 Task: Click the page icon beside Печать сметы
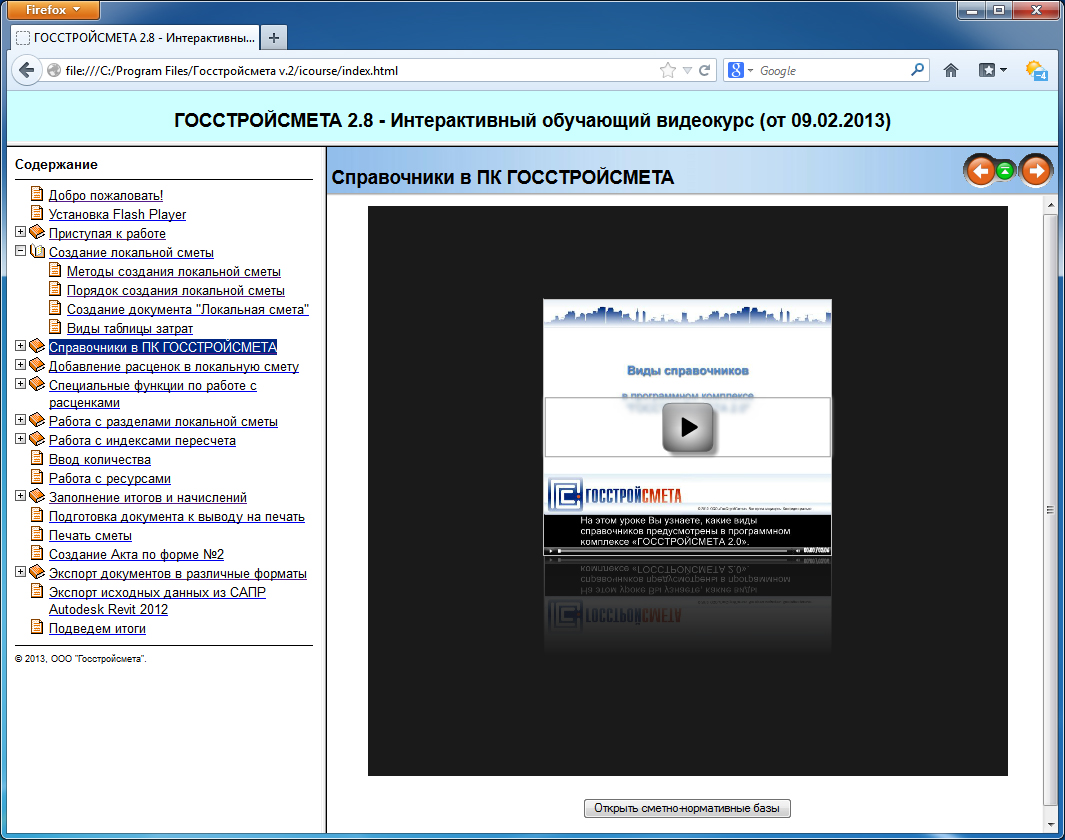tap(37, 534)
